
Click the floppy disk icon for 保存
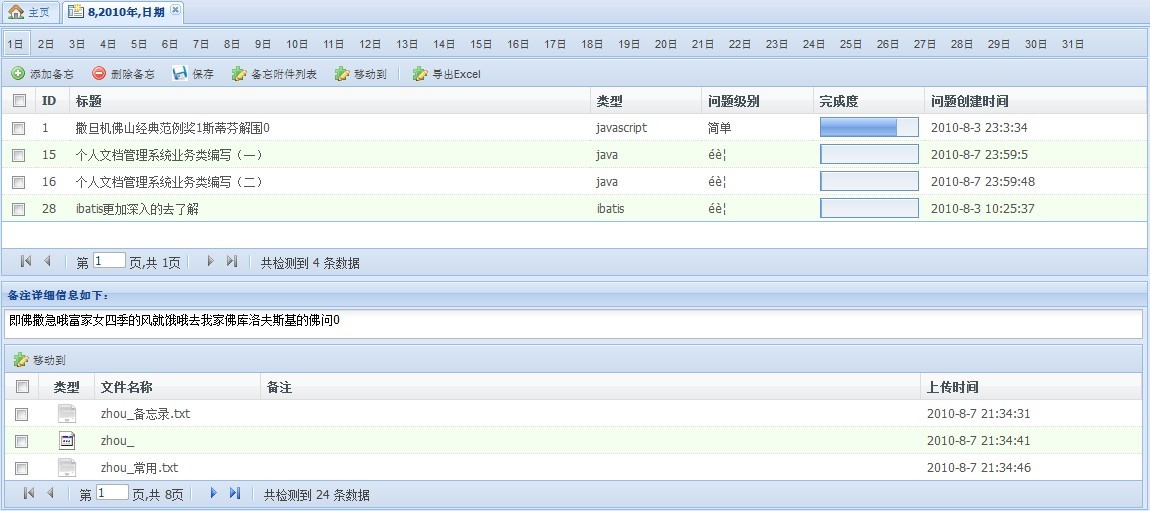point(180,73)
